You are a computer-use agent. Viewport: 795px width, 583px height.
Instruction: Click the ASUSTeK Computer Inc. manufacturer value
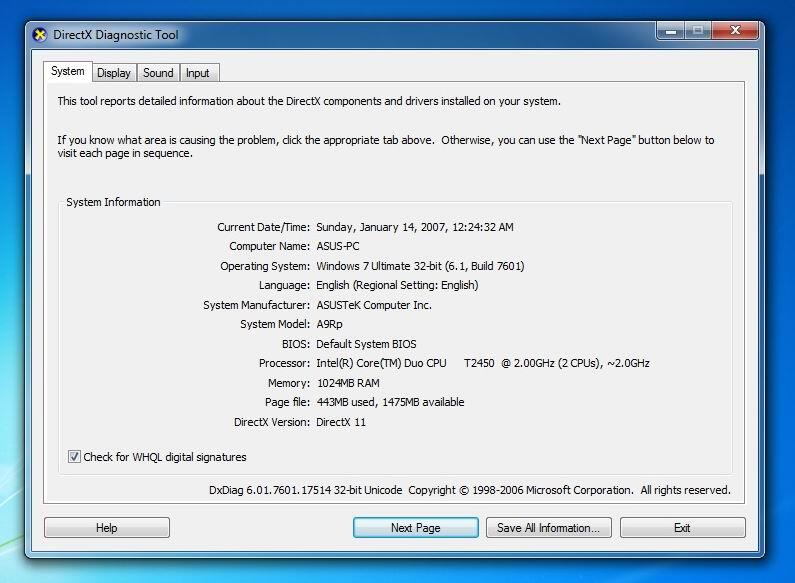click(x=374, y=305)
